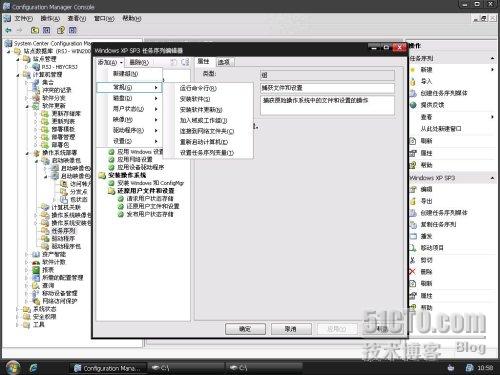Click the name field containing 捕获文件和设置
Image resolution: width=500 pixels, height=375 pixels.
point(327,88)
